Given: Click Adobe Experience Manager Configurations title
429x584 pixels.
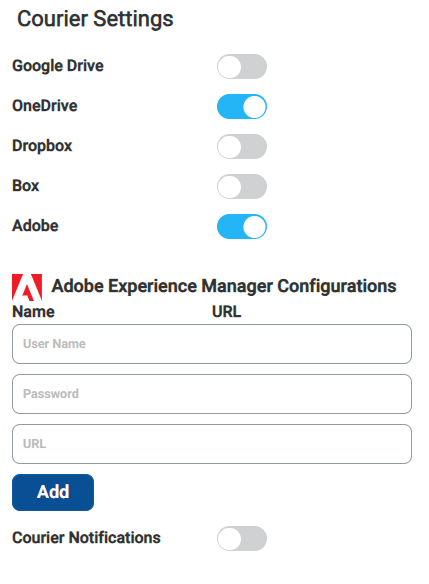Looking at the screenshot, I should (224, 286).
